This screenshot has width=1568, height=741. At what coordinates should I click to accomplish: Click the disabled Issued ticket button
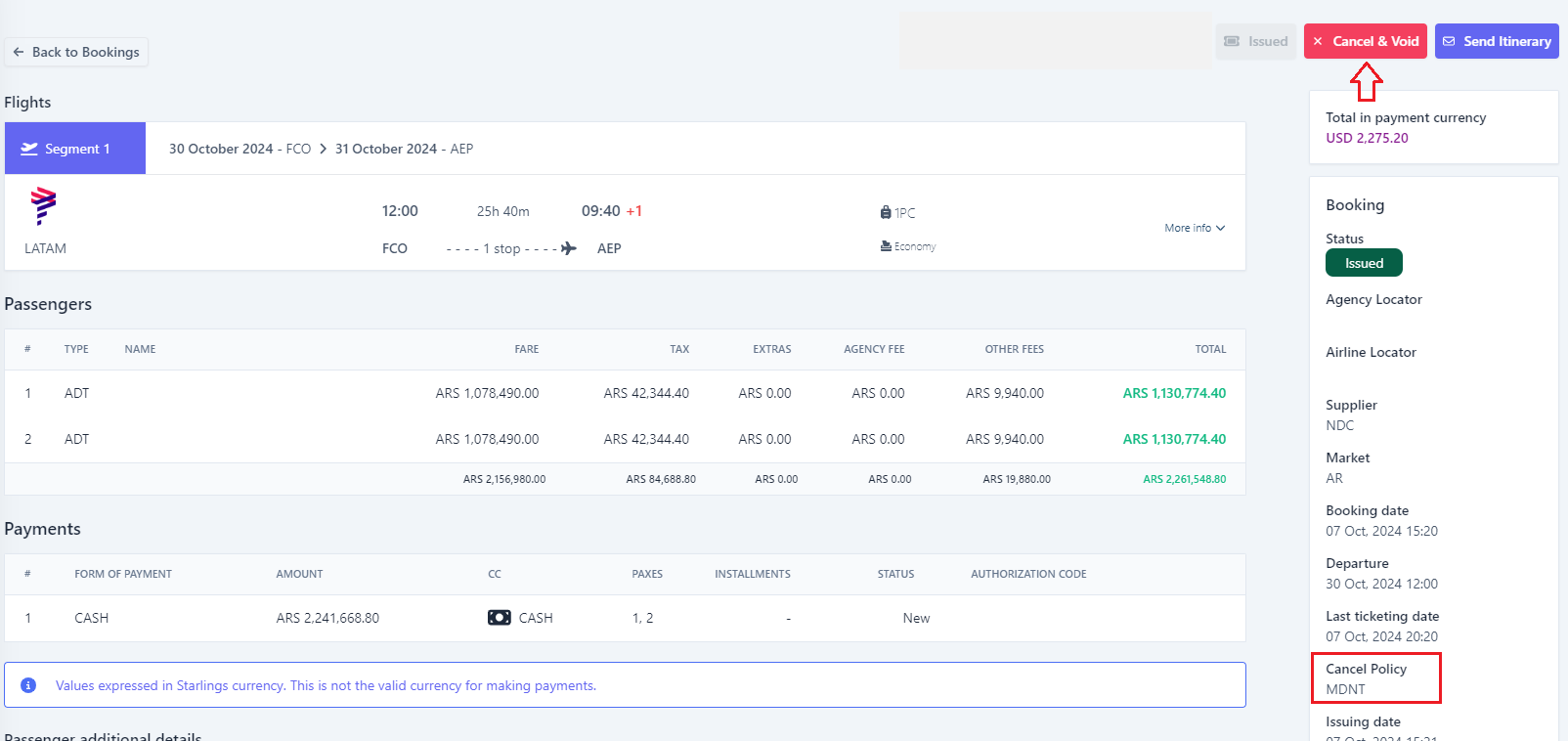1256,41
